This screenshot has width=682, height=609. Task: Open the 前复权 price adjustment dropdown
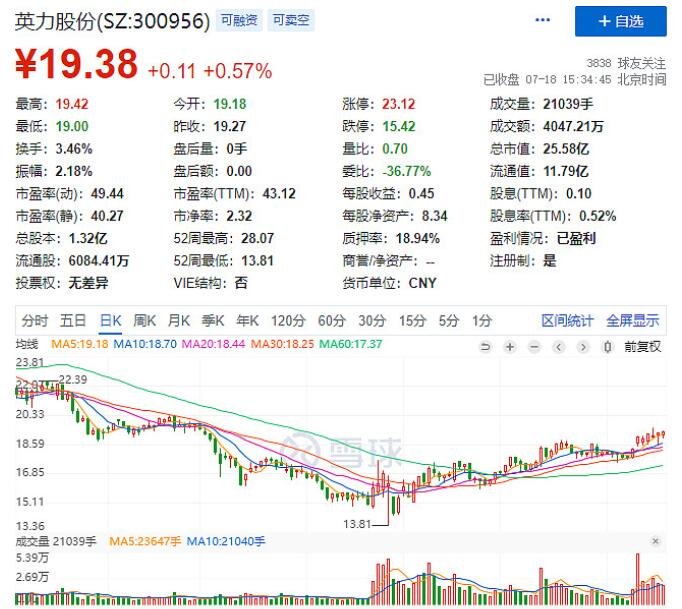point(642,347)
